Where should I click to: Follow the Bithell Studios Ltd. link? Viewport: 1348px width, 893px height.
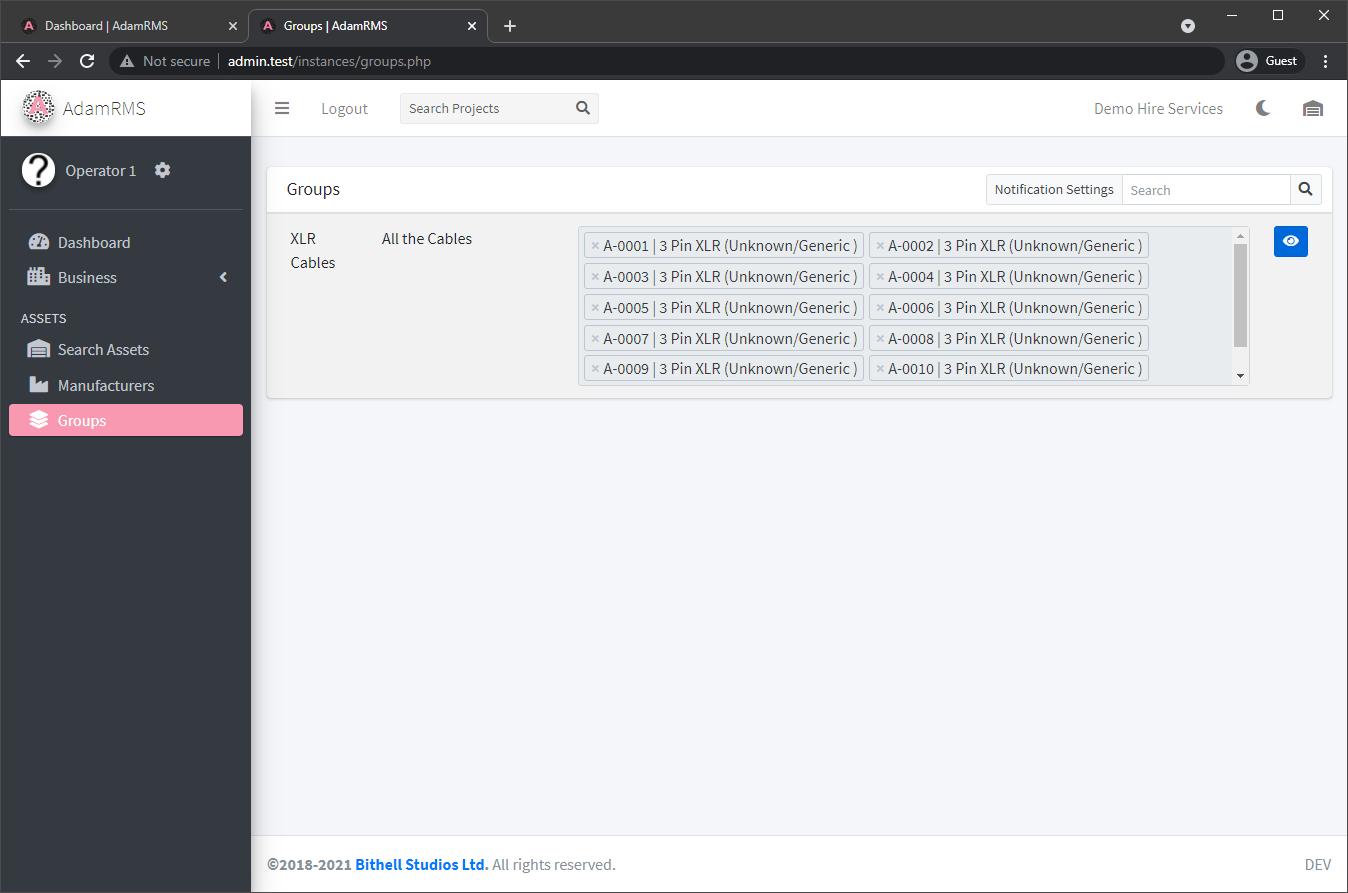point(421,865)
